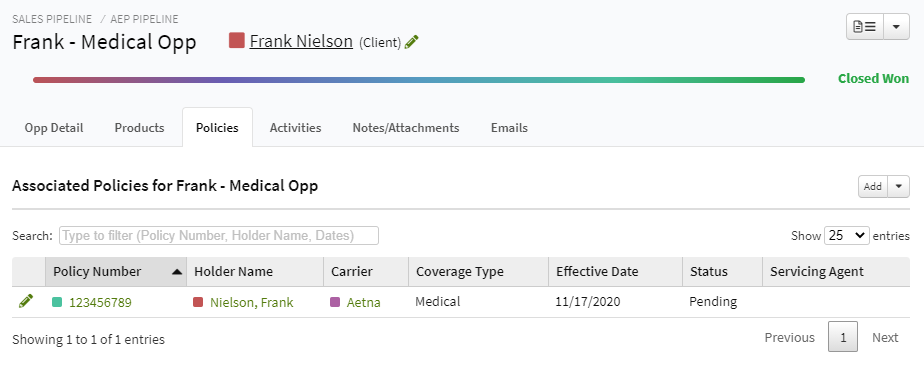This screenshot has height=377, width=924.
Task: Click the red square beside Nielson, Frank
Action: click(198, 302)
